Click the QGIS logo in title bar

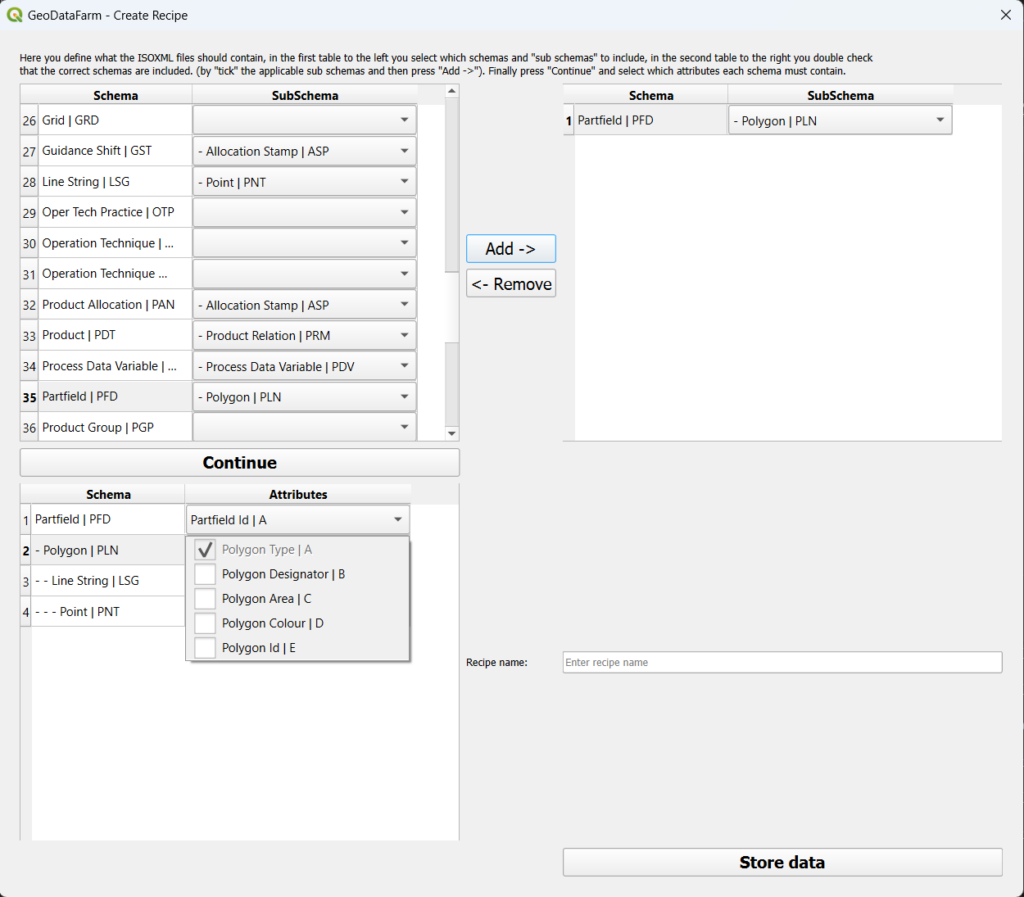(x=14, y=15)
